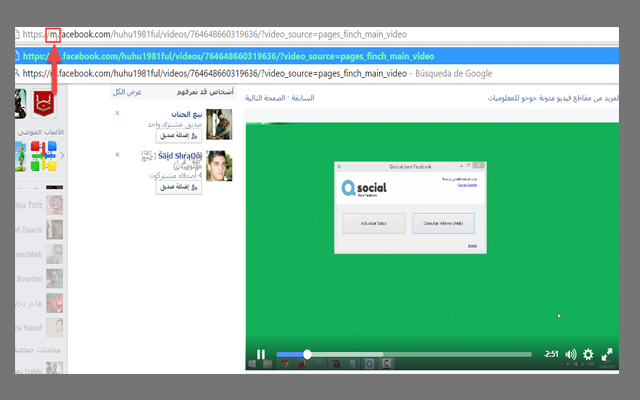The width and height of the screenshot is (640, 400).
Task: Mute the video volume speaker icon
Action: 571,354
